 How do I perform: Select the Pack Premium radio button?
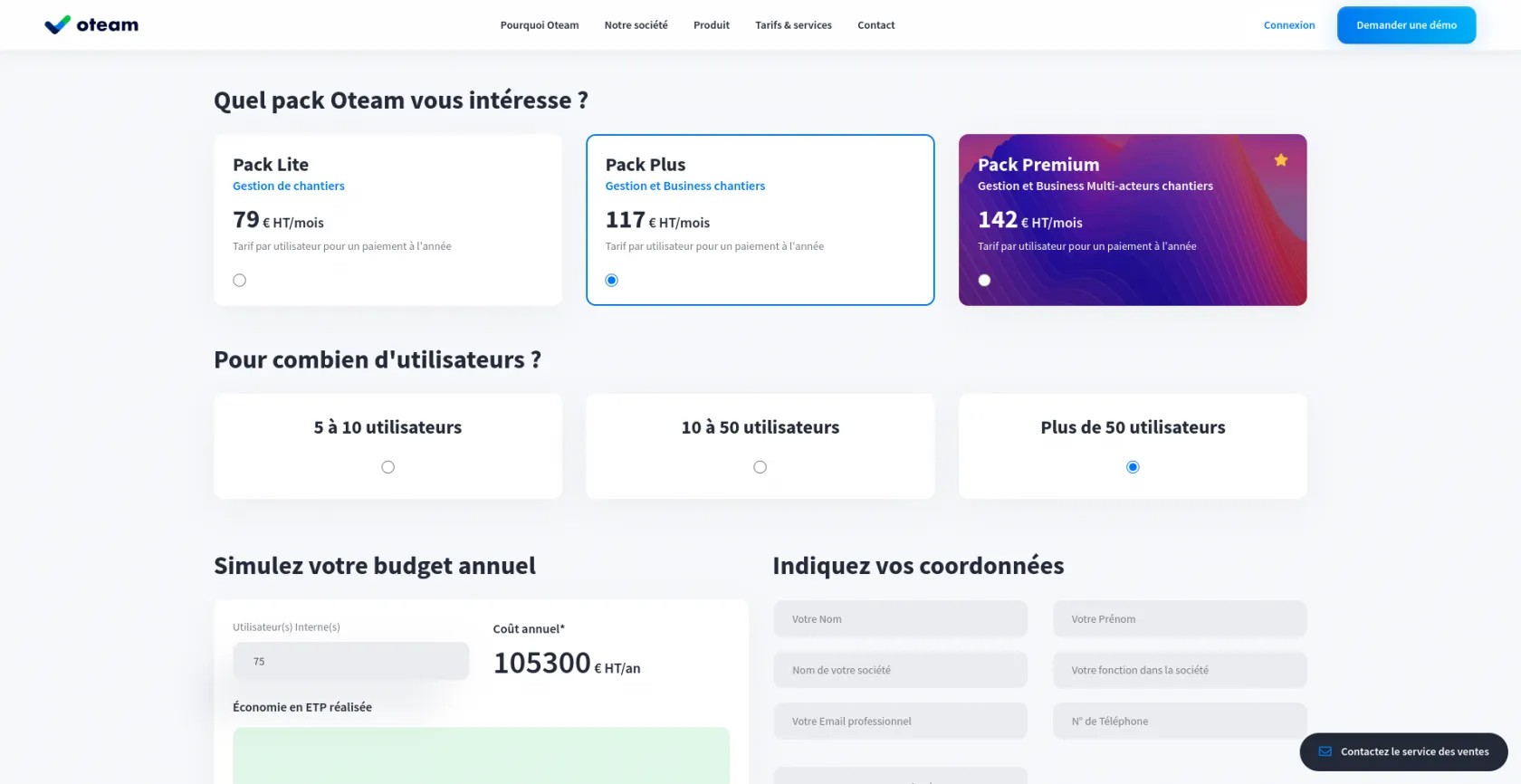coord(984,281)
